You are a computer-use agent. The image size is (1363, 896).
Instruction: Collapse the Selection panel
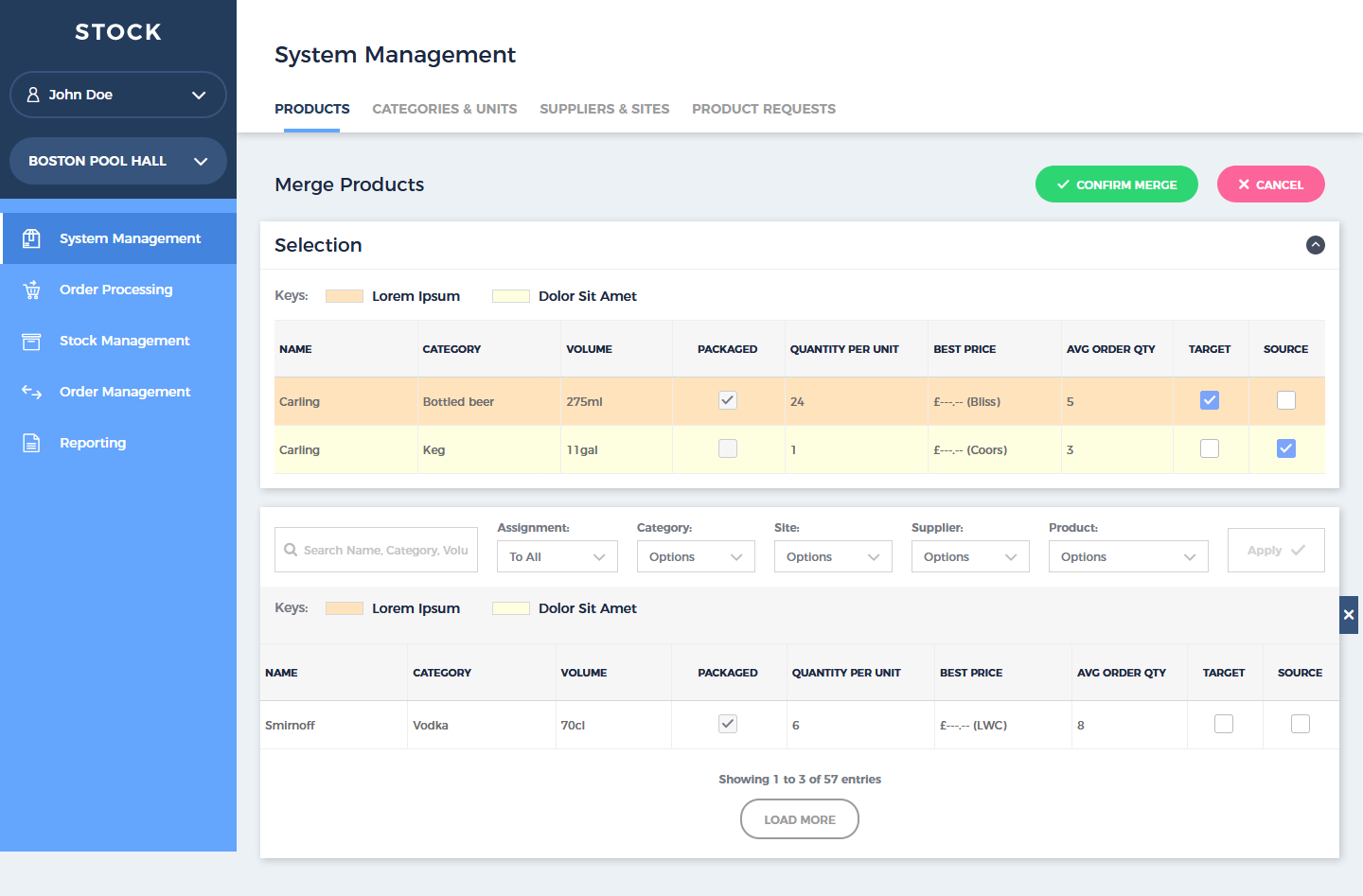pos(1315,245)
